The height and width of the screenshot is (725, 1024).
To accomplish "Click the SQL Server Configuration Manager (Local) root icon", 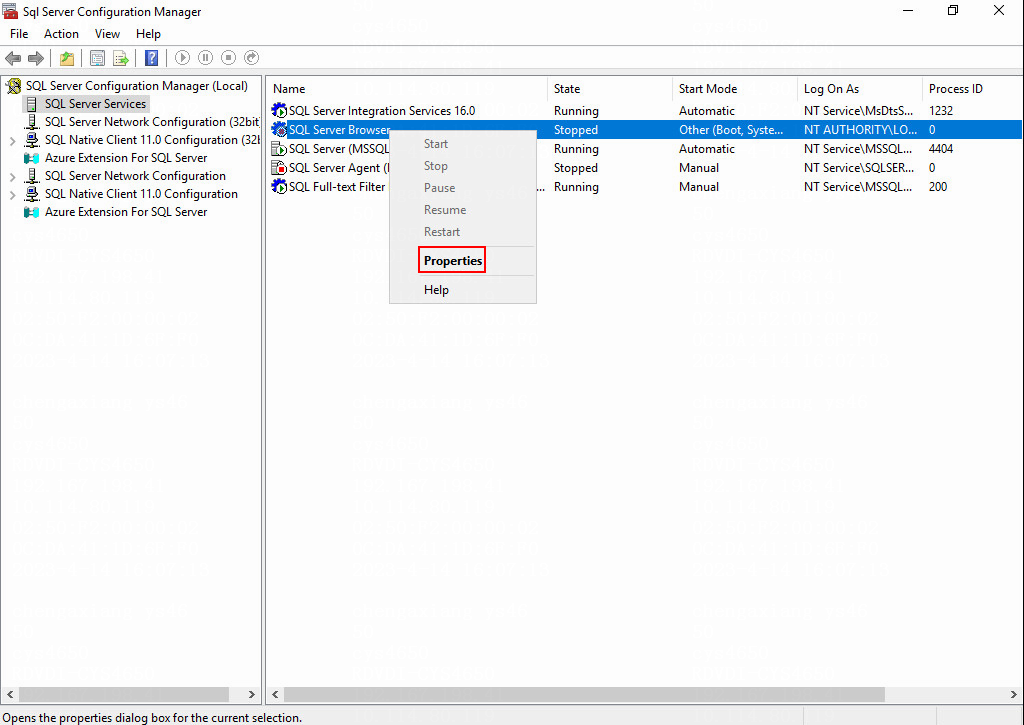I will click(14, 86).
